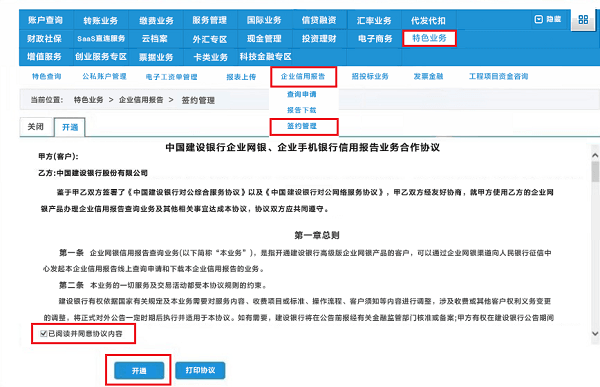Select 工程项目资金咨询 submenu
600x387 pixels.
pyautogui.click(x=499, y=77)
